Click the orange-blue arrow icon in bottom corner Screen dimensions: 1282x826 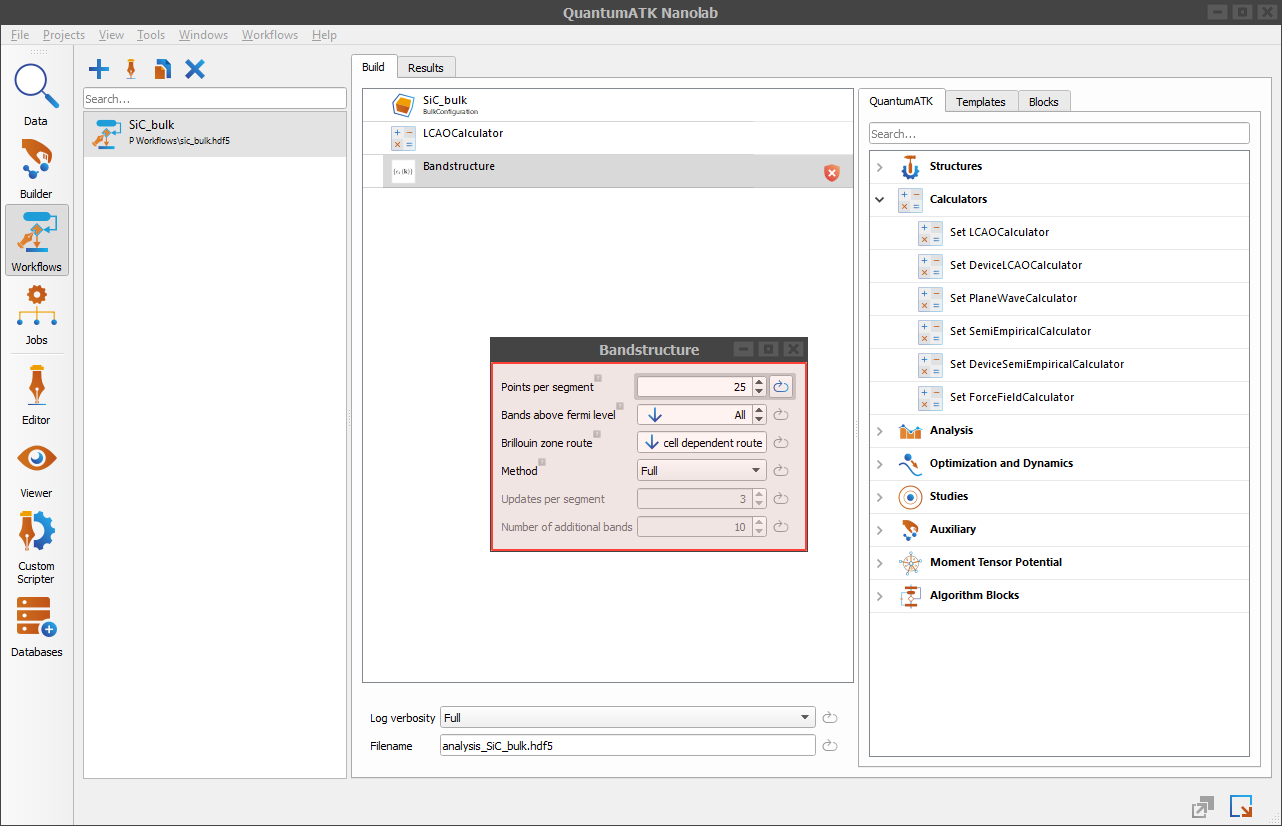(1241, 806)
